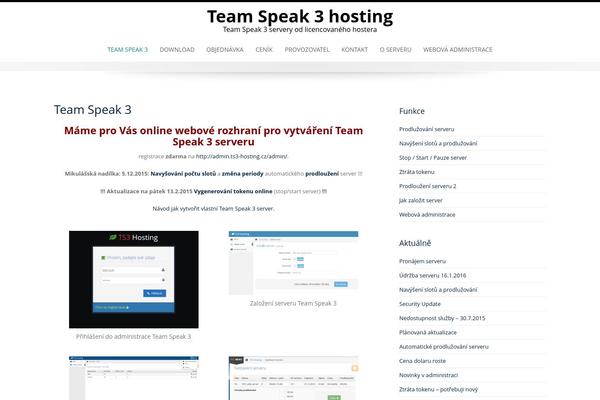Screen dimensions: 600x400
Task: Select the PROVOZOVATEL menu item
Action: [x=307, y=50]
